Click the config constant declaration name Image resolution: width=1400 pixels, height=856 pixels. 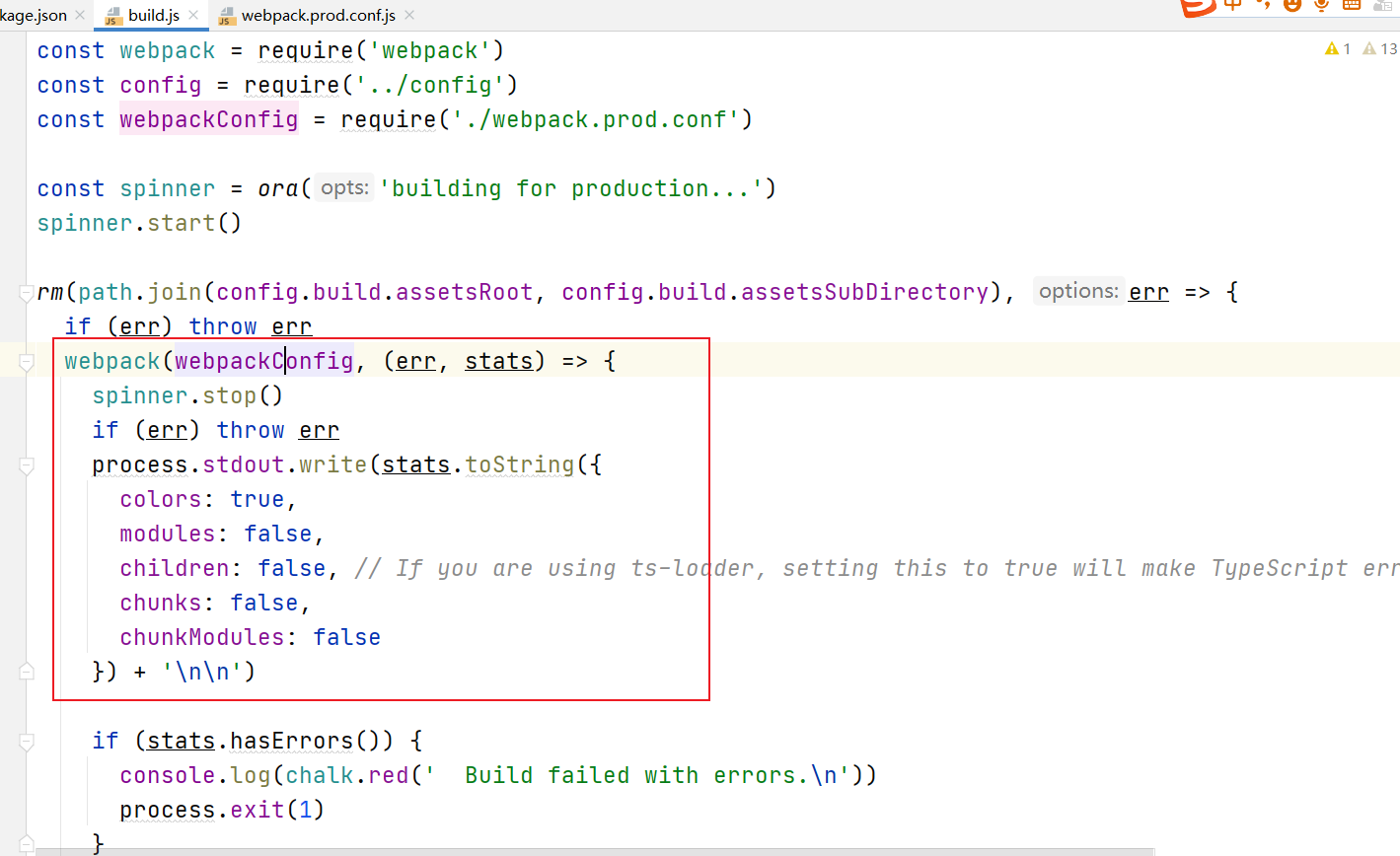[x=160, y=85]
